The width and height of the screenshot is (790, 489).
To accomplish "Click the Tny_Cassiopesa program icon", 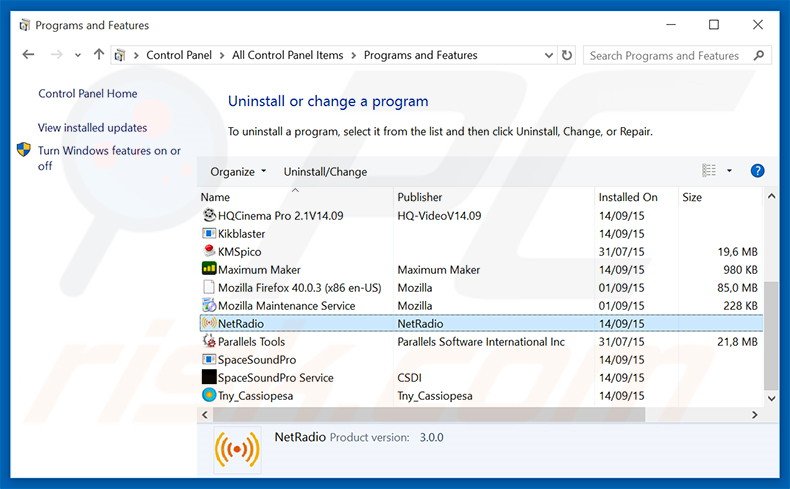I will (x=209, y=395).
